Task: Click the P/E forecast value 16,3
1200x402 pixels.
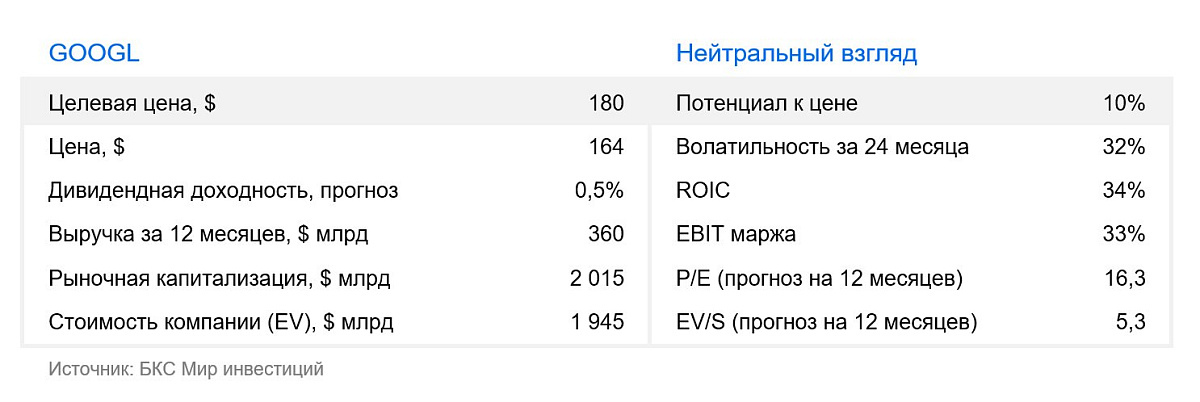Action: coord(1126,279)
